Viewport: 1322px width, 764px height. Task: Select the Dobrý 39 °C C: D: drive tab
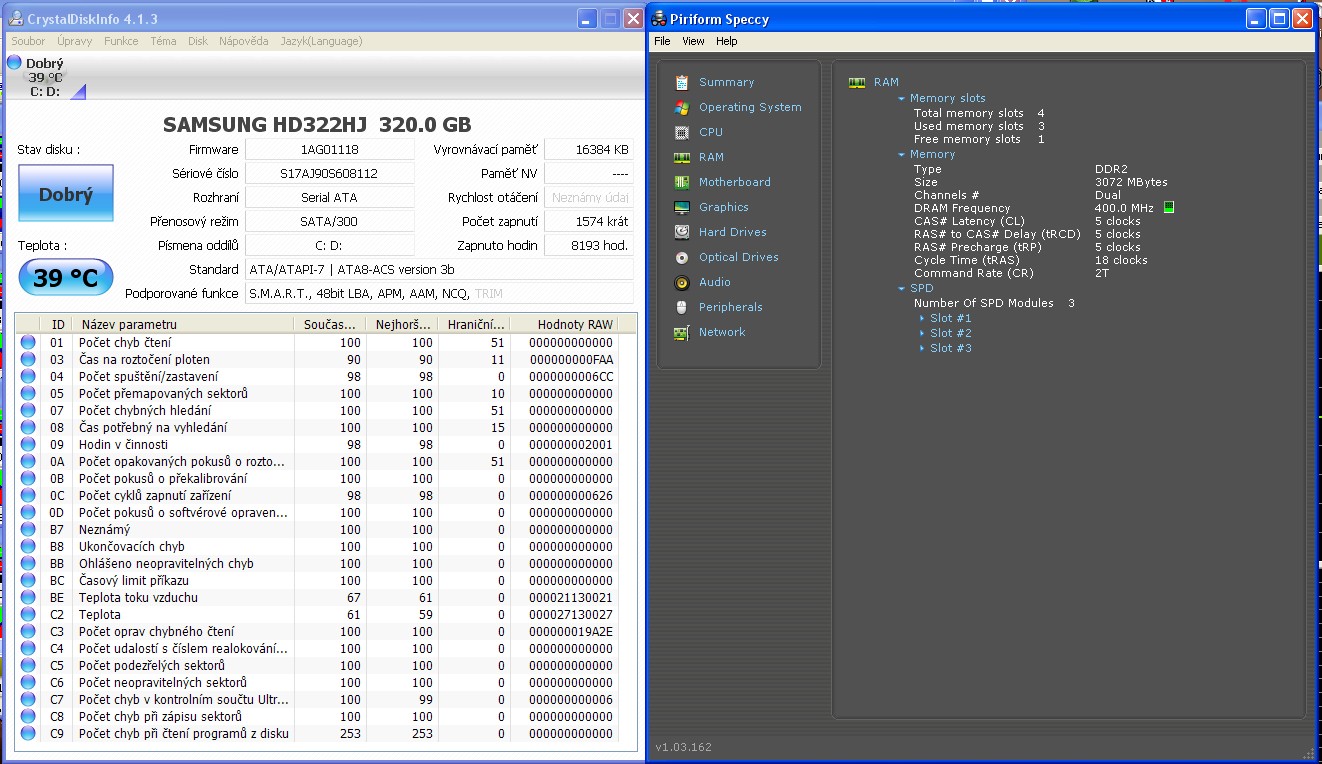point(45,77)
